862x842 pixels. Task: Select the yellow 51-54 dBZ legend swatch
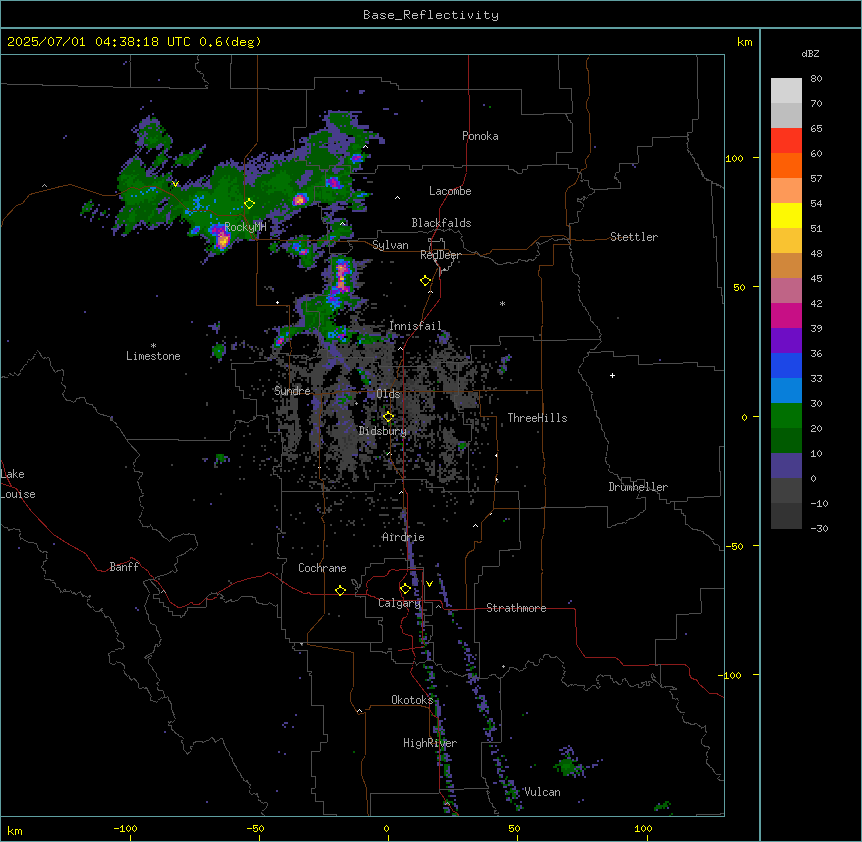click(x=786, y=215)
